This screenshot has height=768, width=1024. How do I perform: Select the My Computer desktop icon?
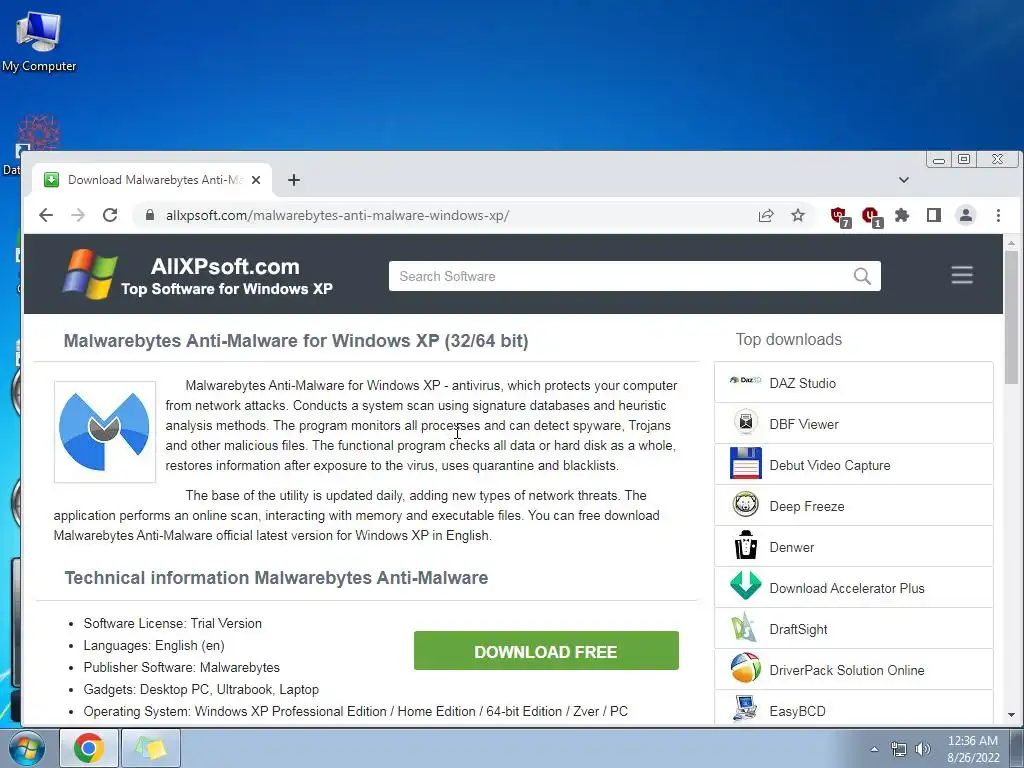(39, 40)
